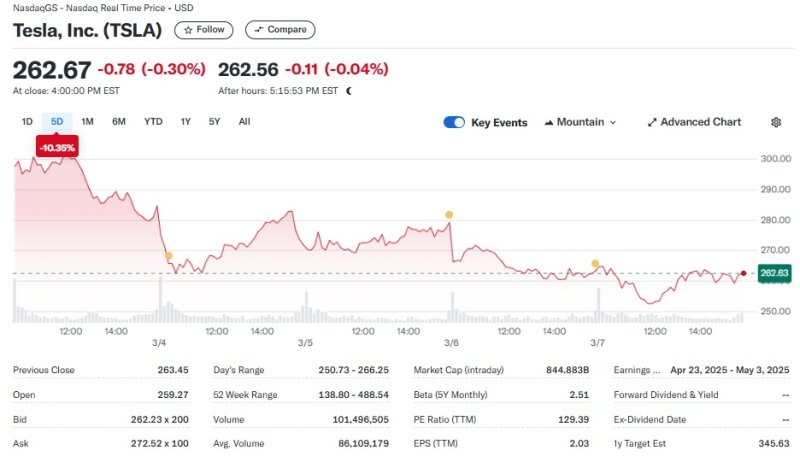
Task: Switch to the 1M time range
Action: (x=87, y=122)
